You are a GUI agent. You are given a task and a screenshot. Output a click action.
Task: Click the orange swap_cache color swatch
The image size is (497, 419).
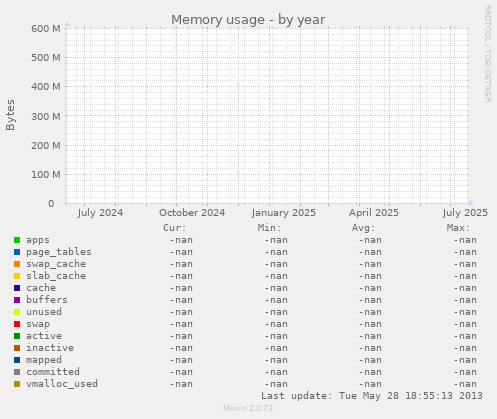click(x=17, y=264)
